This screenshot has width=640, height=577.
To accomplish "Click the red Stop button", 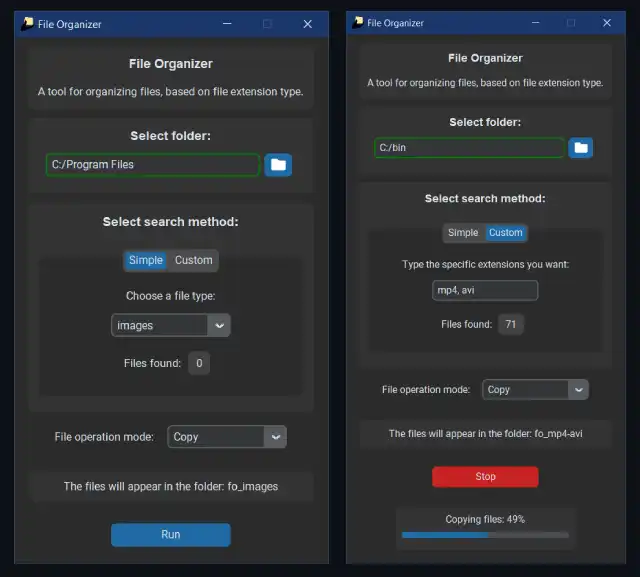I will [x=485, y=477].
